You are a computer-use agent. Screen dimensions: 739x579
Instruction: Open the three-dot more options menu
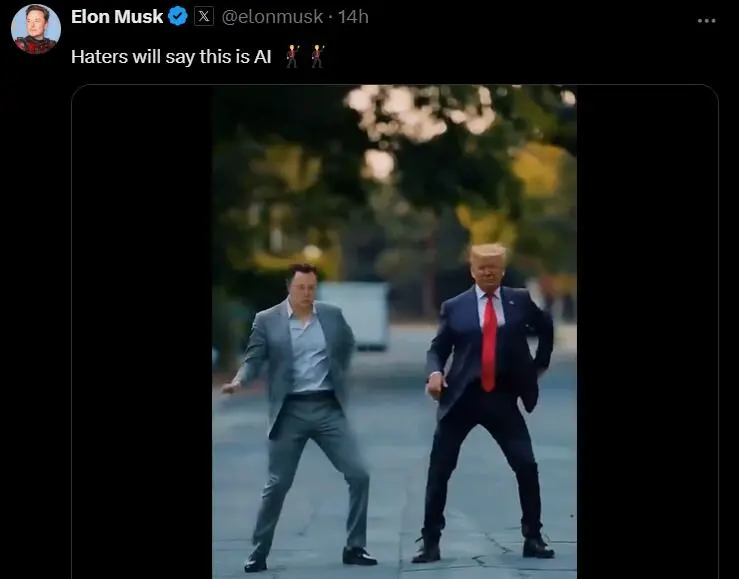706,20
